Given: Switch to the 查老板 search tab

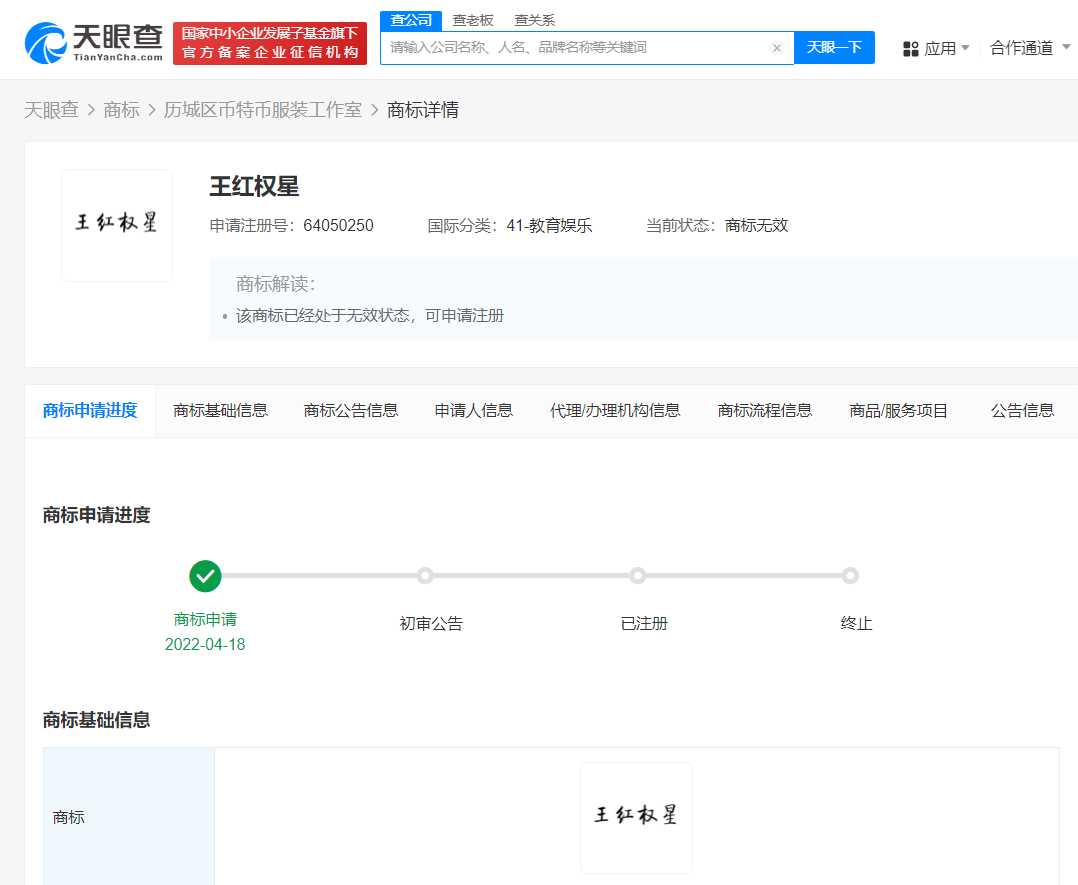Looking at the screenshot, I should click(471, 19).
